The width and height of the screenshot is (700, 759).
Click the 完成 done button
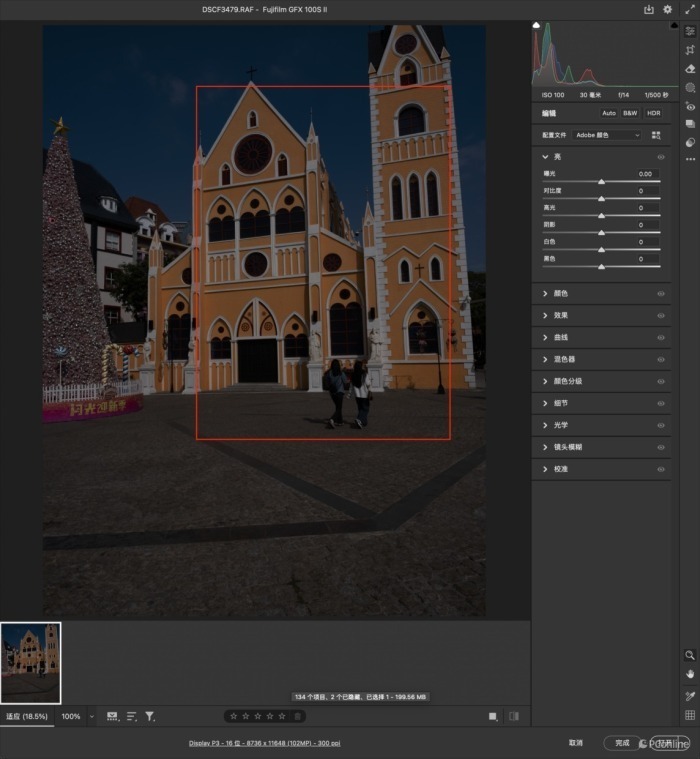click(x=622, y=743)
